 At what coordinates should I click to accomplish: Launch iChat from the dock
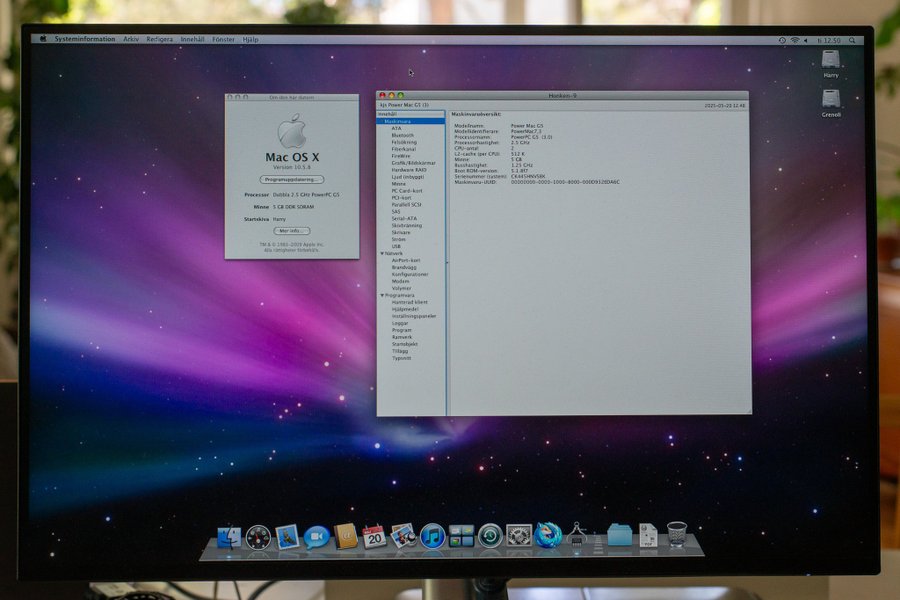coord(316,537)
